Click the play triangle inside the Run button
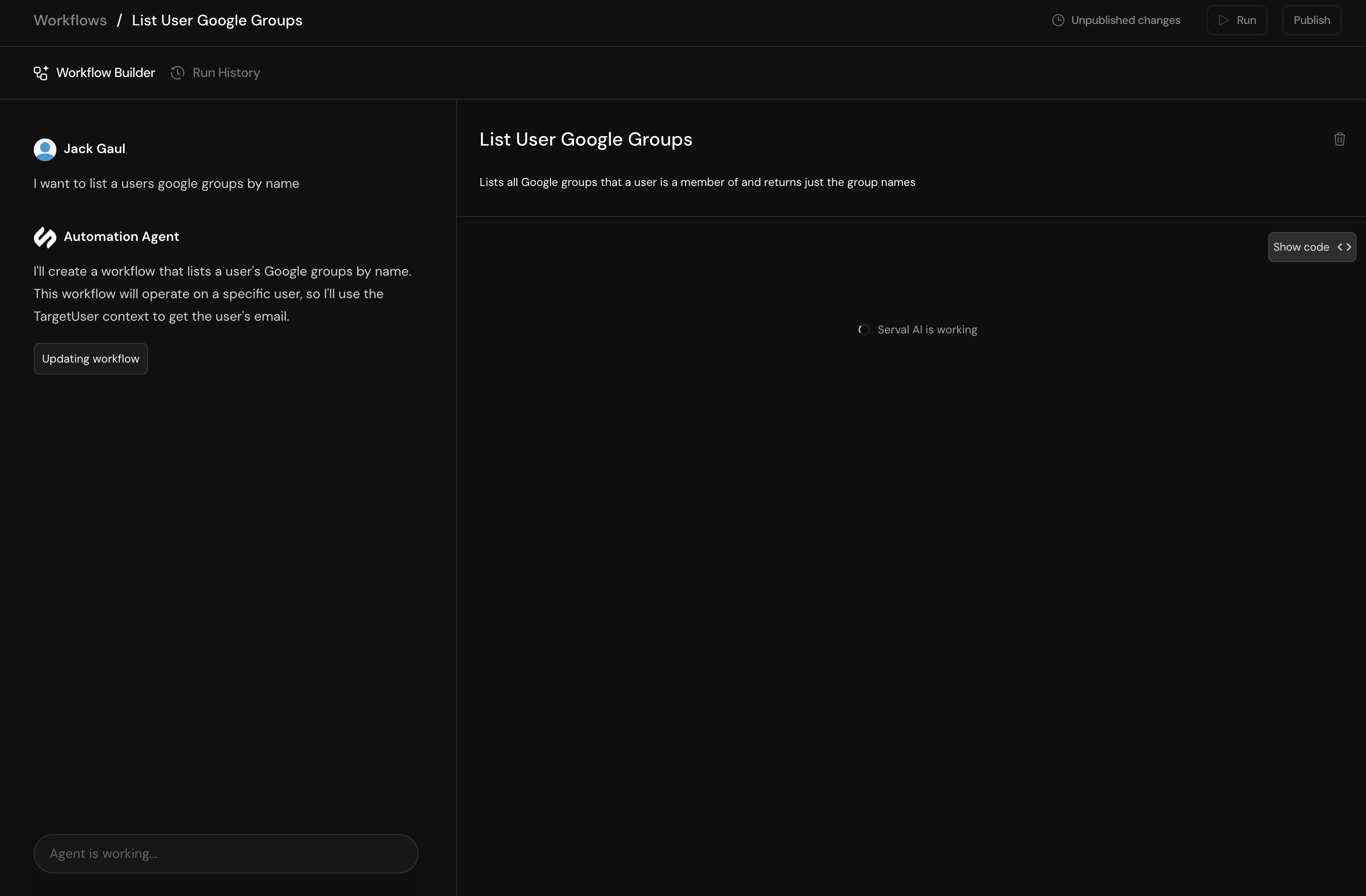1366x896 pixels. click(x=1223, y=20)
